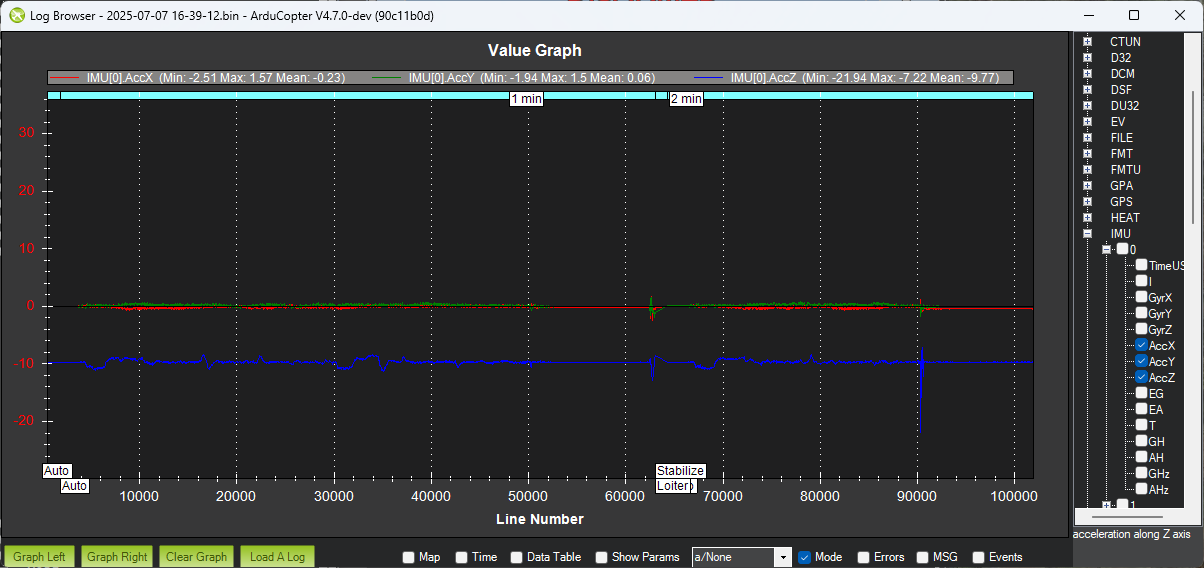
Task: Click the horizontal scrollbar below message tree
Action: click(1129, 517)
